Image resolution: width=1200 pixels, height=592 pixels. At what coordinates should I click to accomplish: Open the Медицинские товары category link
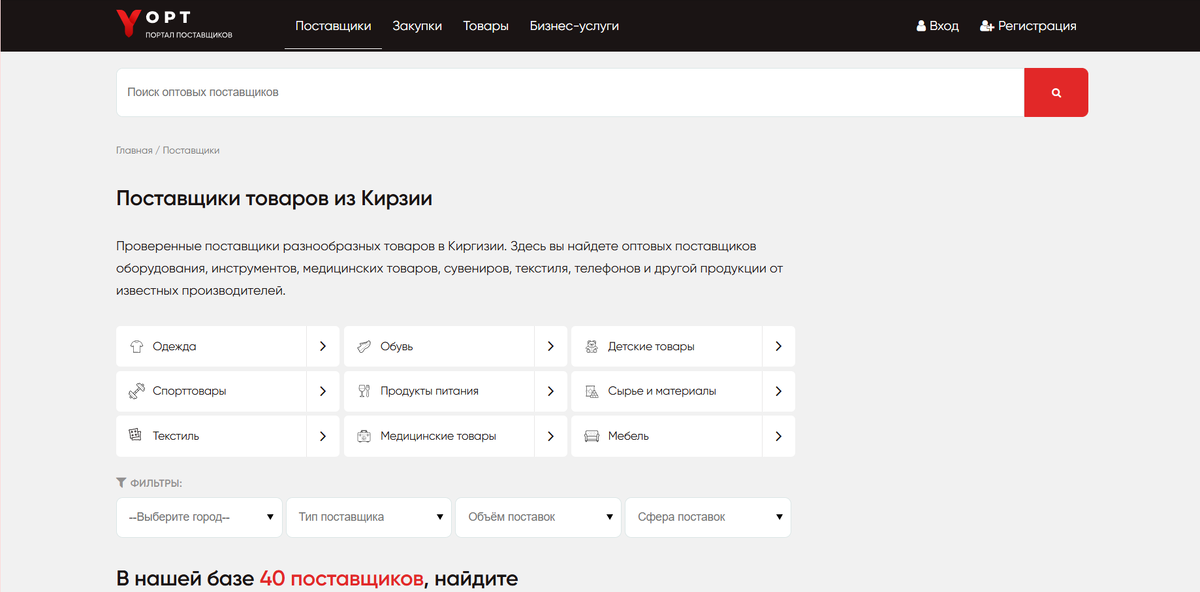(x=438, y=436)
